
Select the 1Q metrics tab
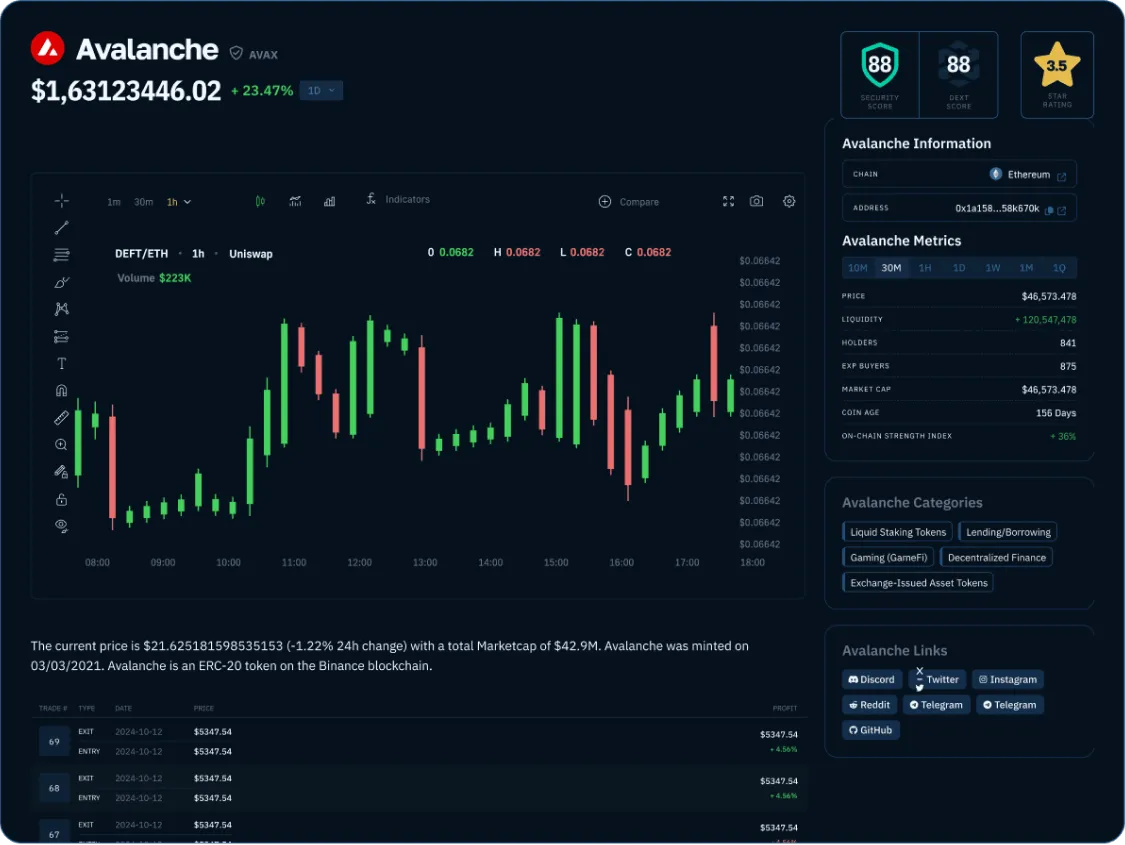coord(1059,268)
